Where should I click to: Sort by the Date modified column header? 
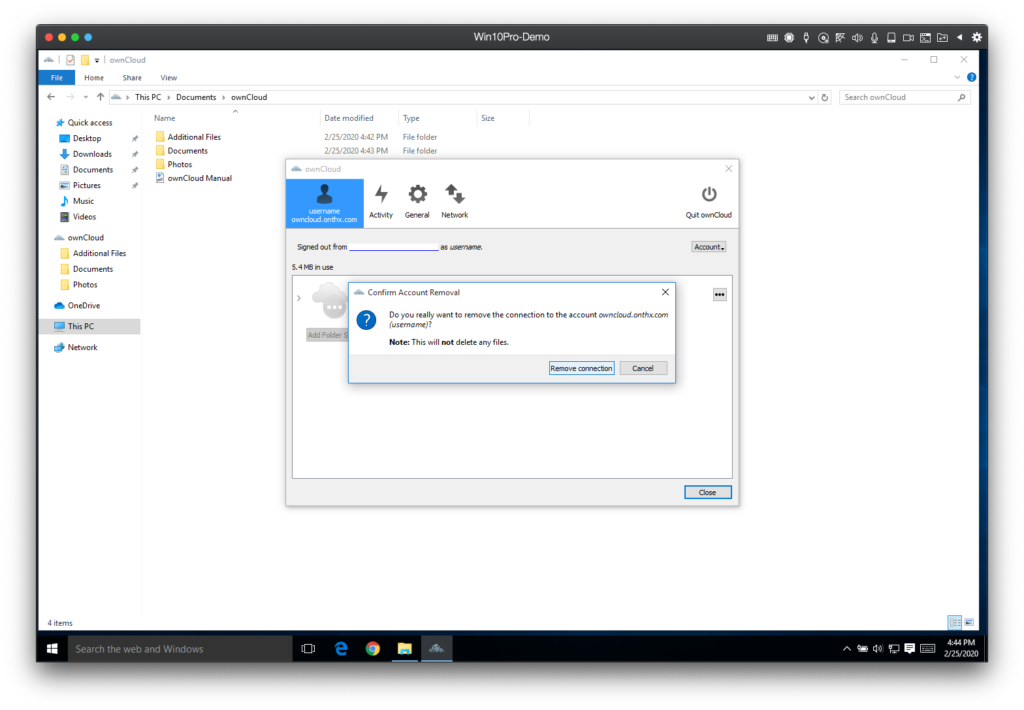349,118
